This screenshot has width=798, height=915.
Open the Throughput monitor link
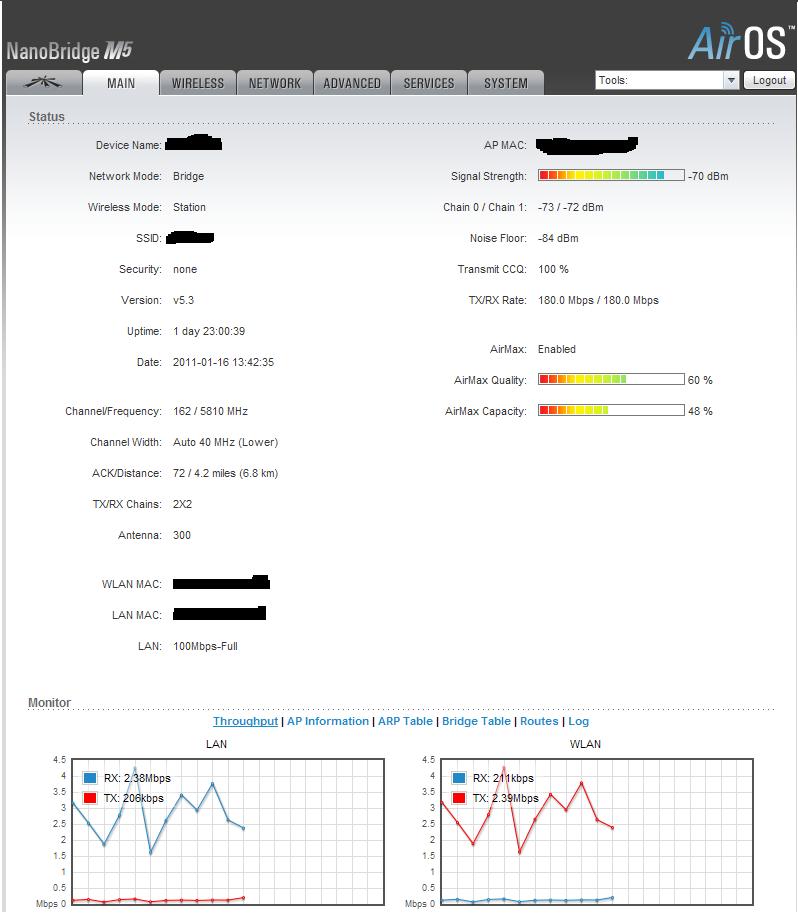pos(245,721)
